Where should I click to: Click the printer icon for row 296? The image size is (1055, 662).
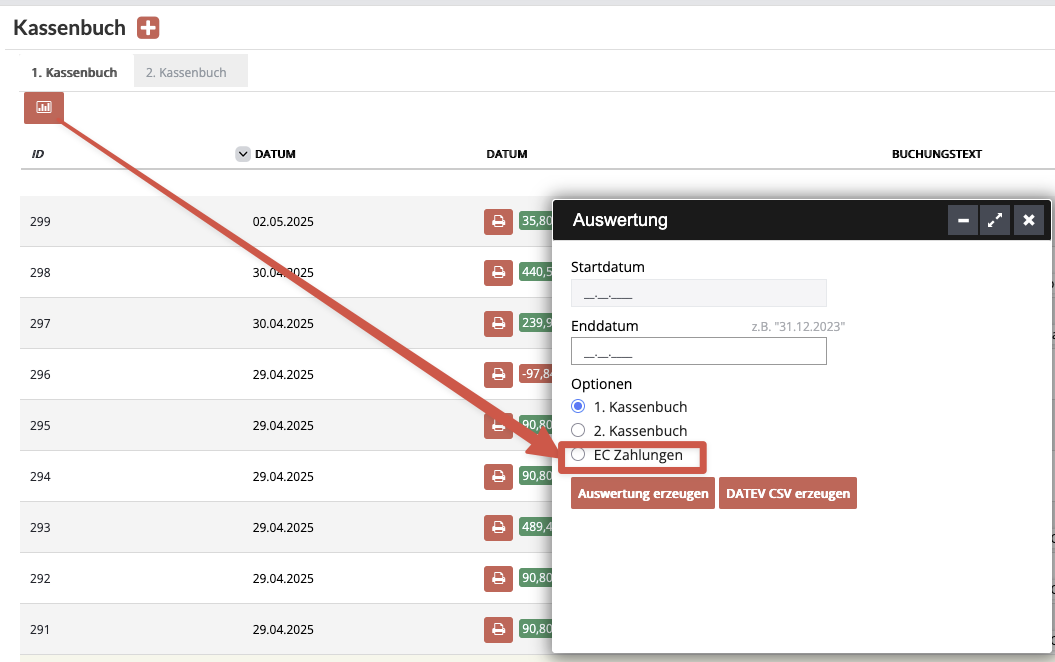tap(498, 374)
